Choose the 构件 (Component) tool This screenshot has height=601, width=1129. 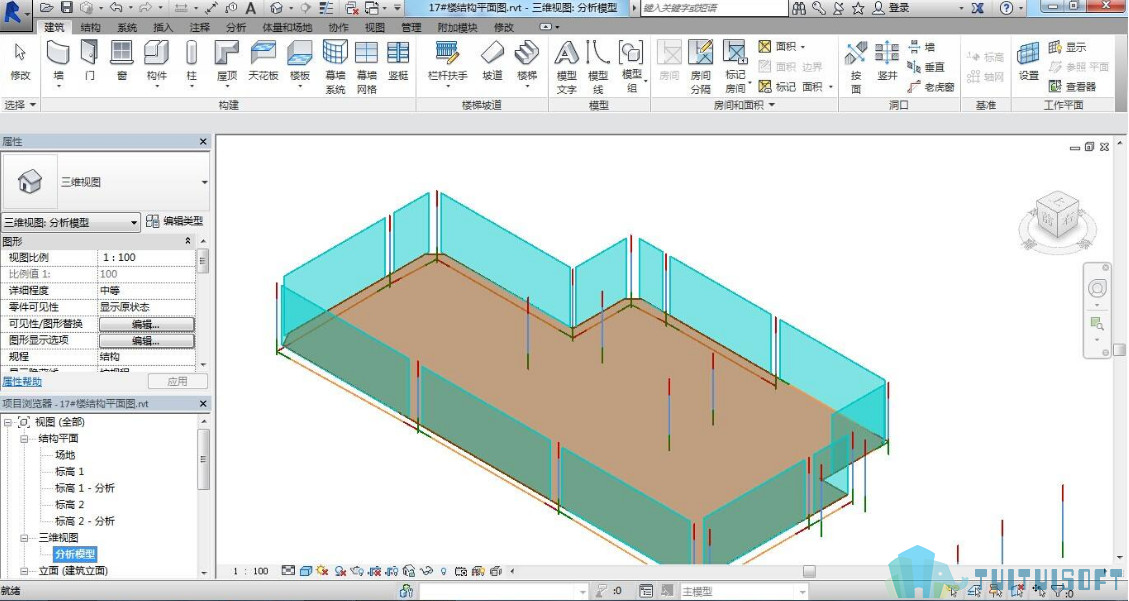156,62
